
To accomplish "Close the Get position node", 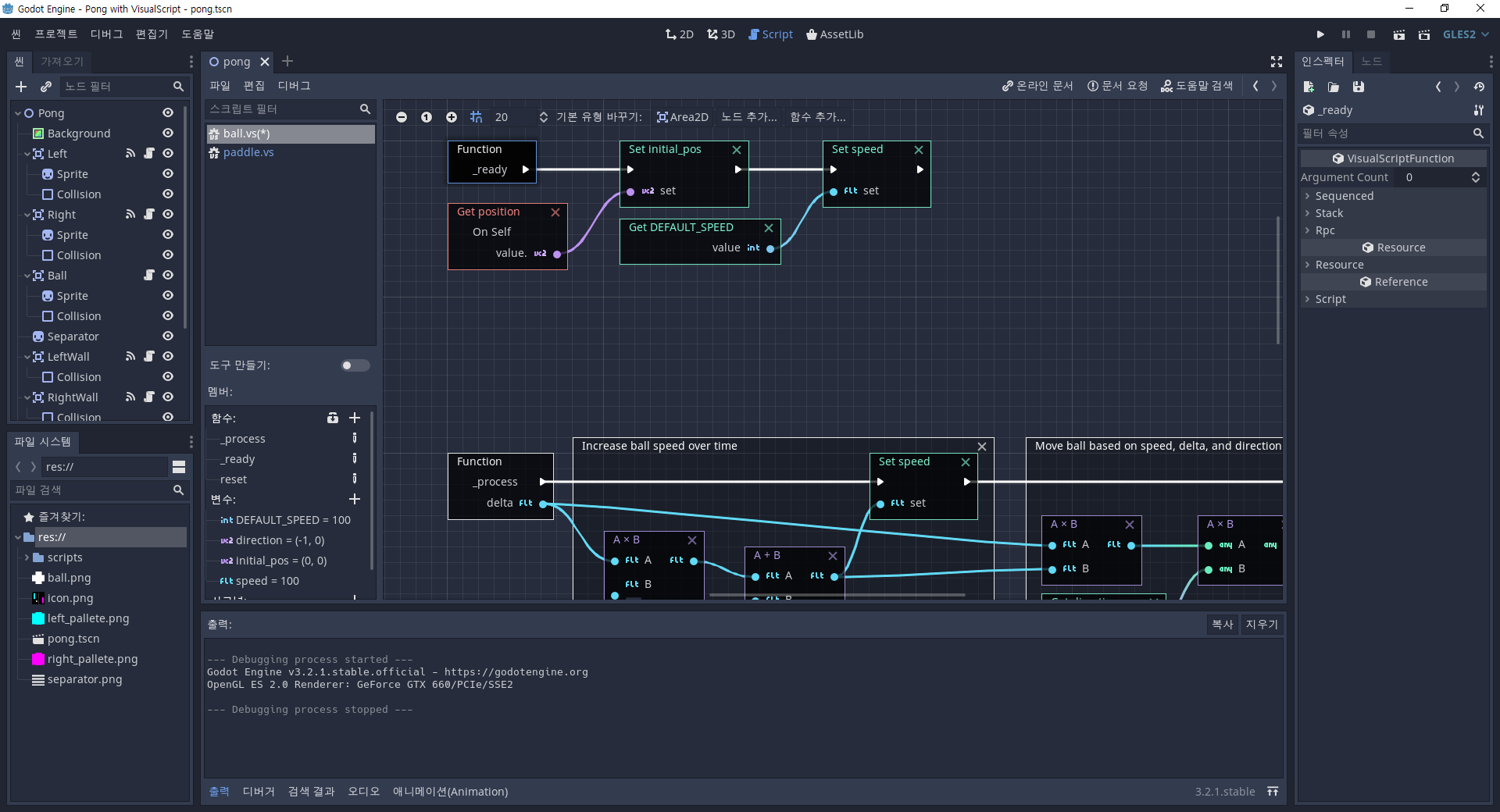I will (555, 212).
